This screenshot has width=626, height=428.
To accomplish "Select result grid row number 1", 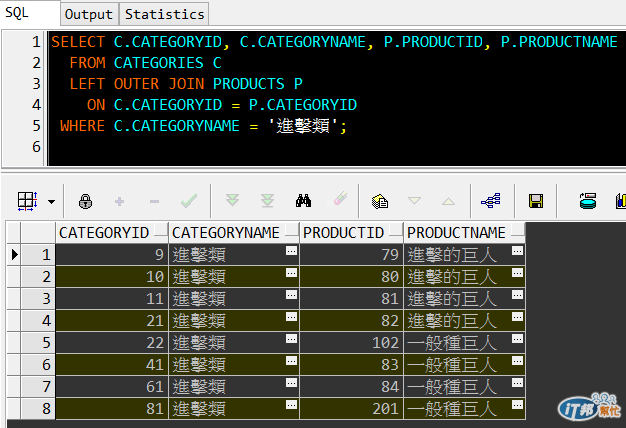I will (38, 254).
